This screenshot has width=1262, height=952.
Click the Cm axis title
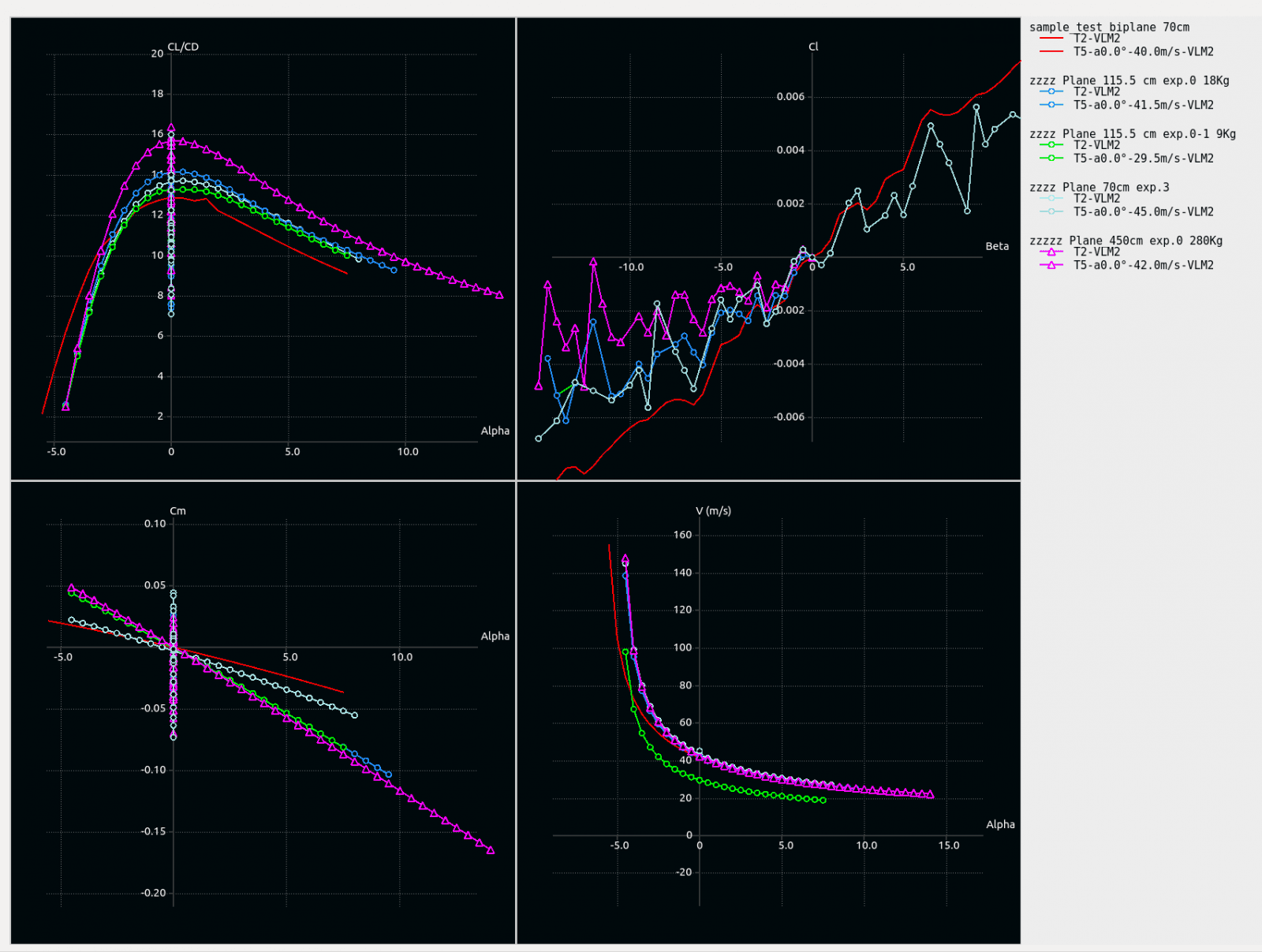[177, 511]
